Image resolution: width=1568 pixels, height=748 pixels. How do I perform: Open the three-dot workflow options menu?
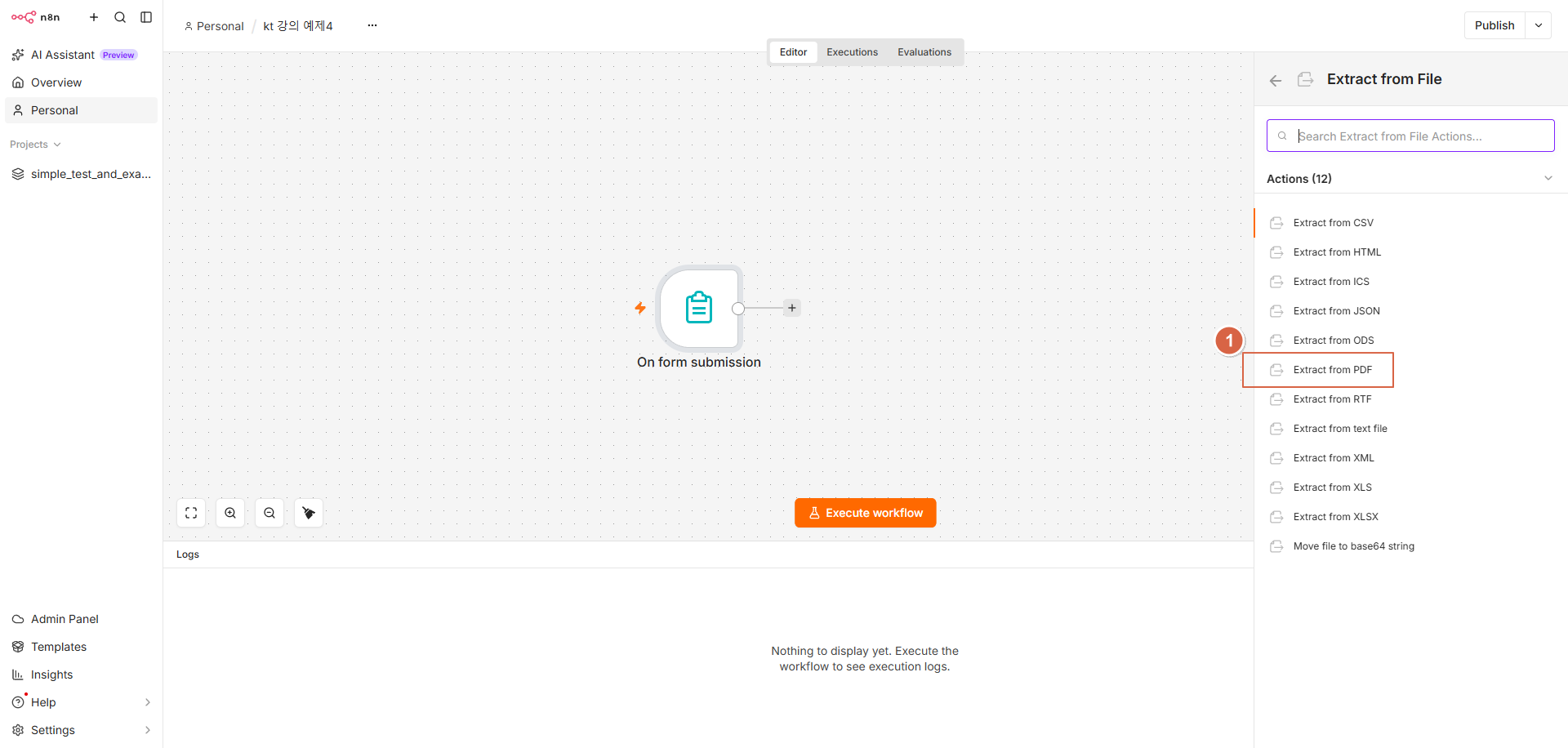point(372,25)
